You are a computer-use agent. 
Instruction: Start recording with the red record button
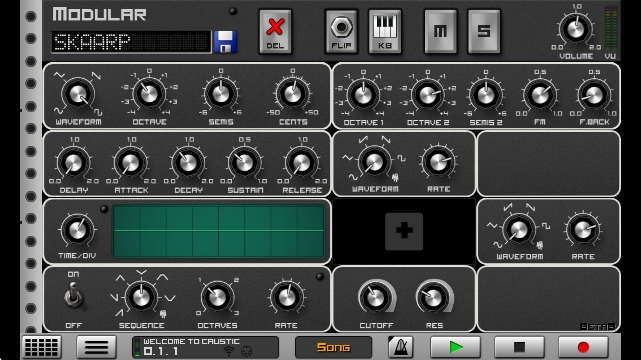click(583, 347)
